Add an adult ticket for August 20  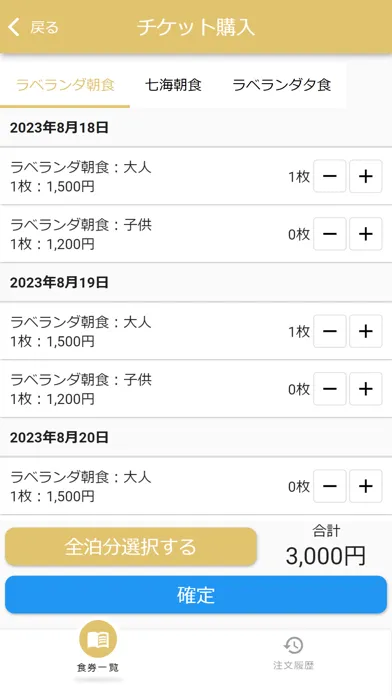click(x=365, y=486)
